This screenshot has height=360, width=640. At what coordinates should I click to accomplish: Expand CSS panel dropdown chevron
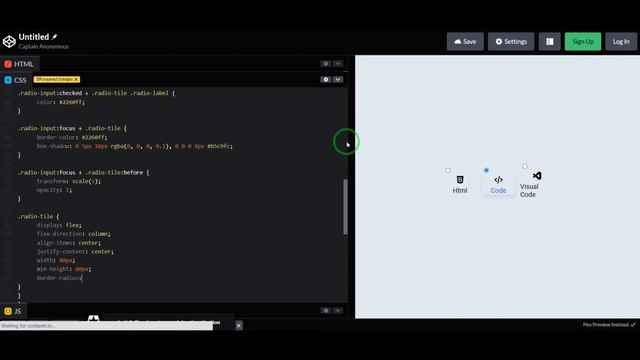click(338, 79)
